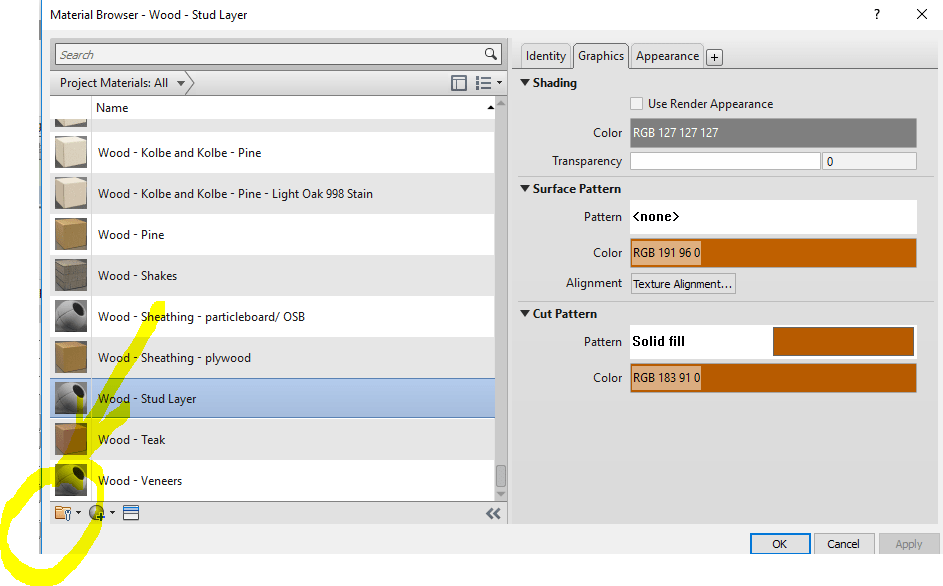Click the search magnifier icon
Screen dimensions: 943x586
click(x=490, y=54)
